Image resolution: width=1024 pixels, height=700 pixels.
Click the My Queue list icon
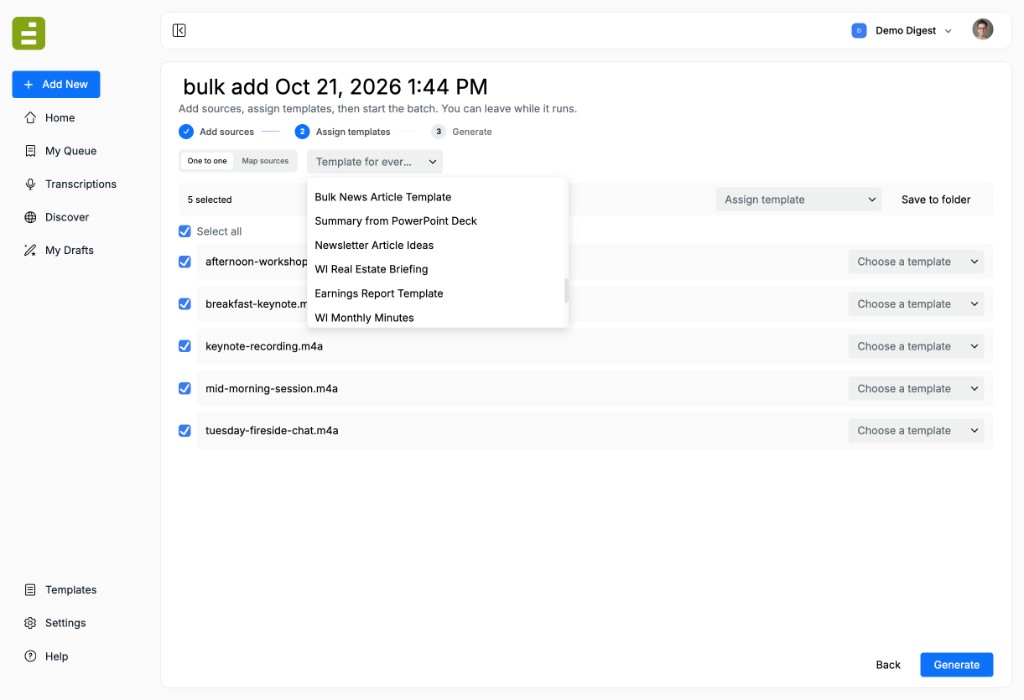30,151
